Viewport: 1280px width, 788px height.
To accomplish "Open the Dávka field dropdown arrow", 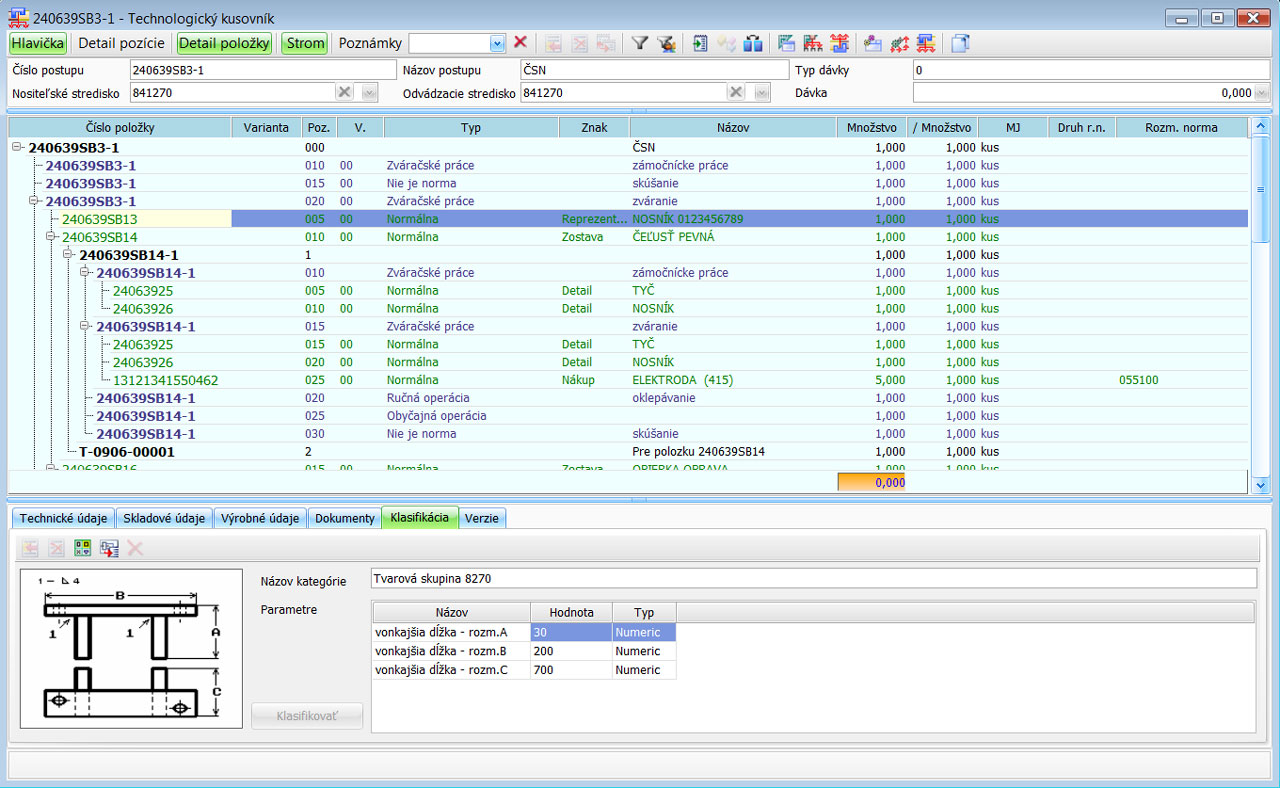I will coord(1262,93).
